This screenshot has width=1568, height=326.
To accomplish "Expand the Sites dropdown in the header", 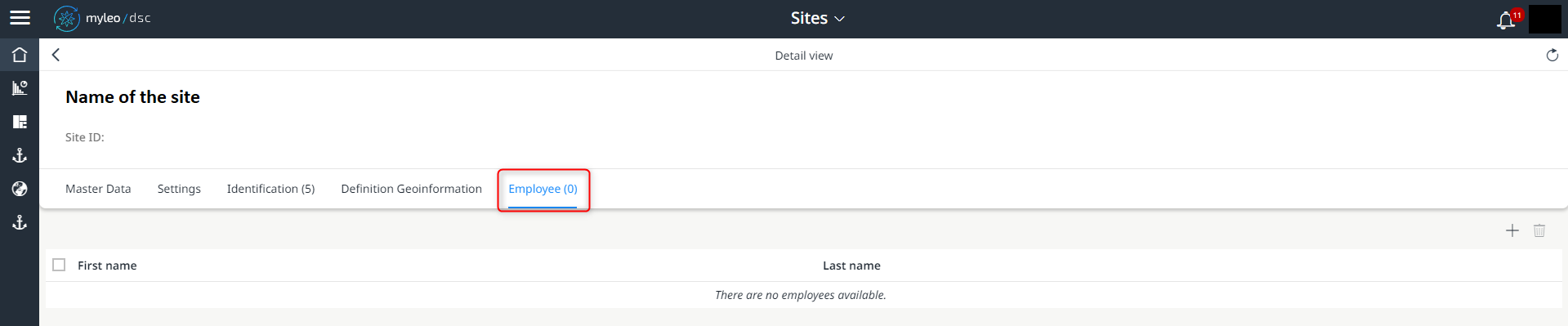I will coord(817,18).
